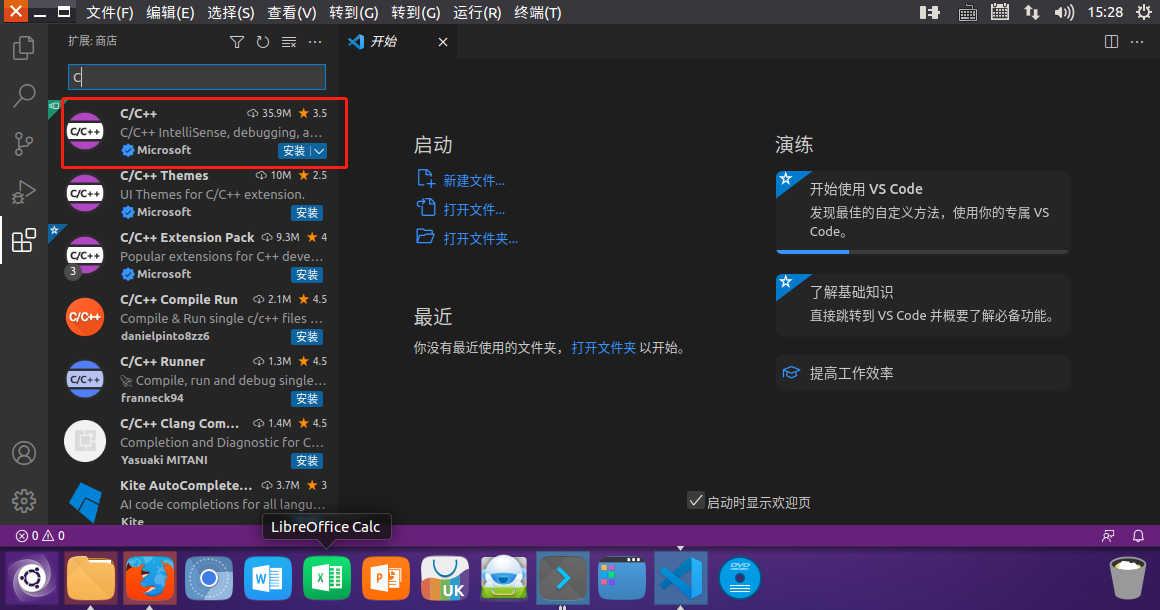Open the Source Control view
This screenshot has width=1160, height=610.
[24, 143]
